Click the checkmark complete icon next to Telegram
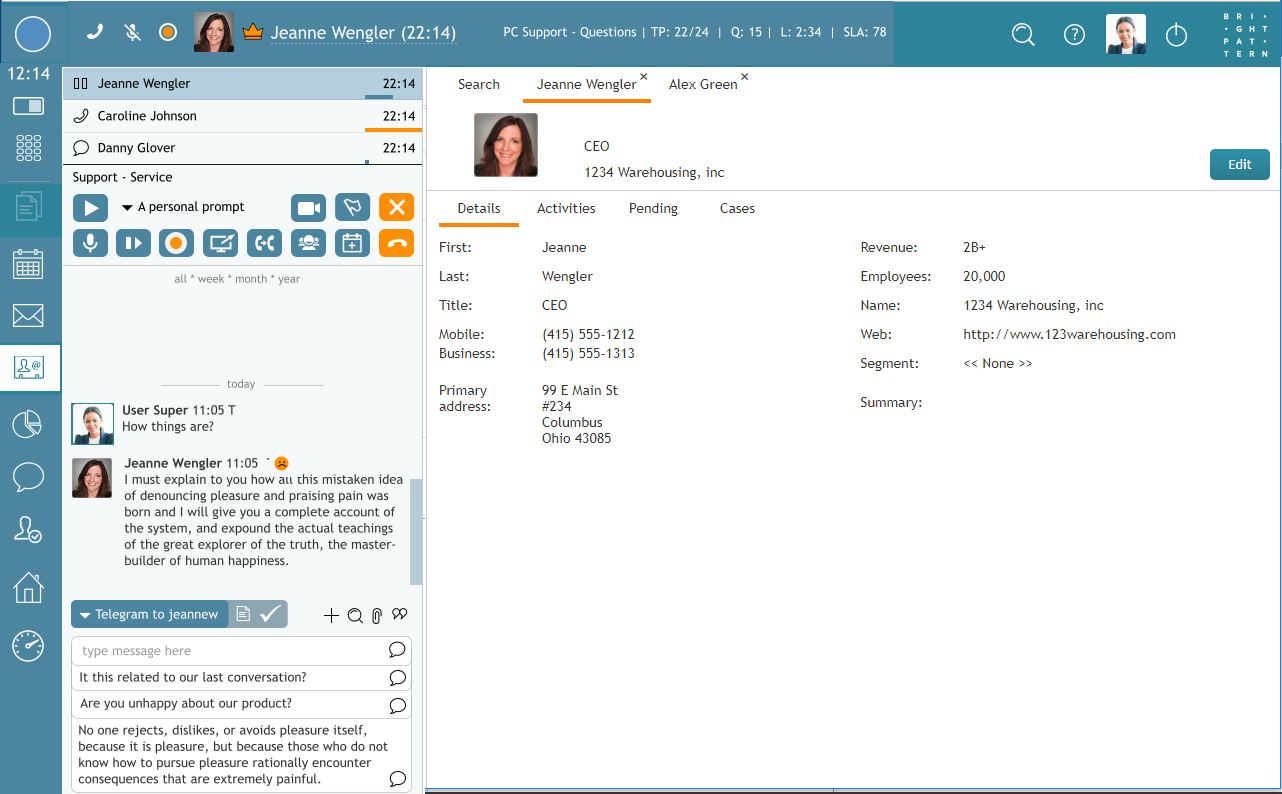The width and height of the screenshot is (1282, 794). (x=271, y=614)
